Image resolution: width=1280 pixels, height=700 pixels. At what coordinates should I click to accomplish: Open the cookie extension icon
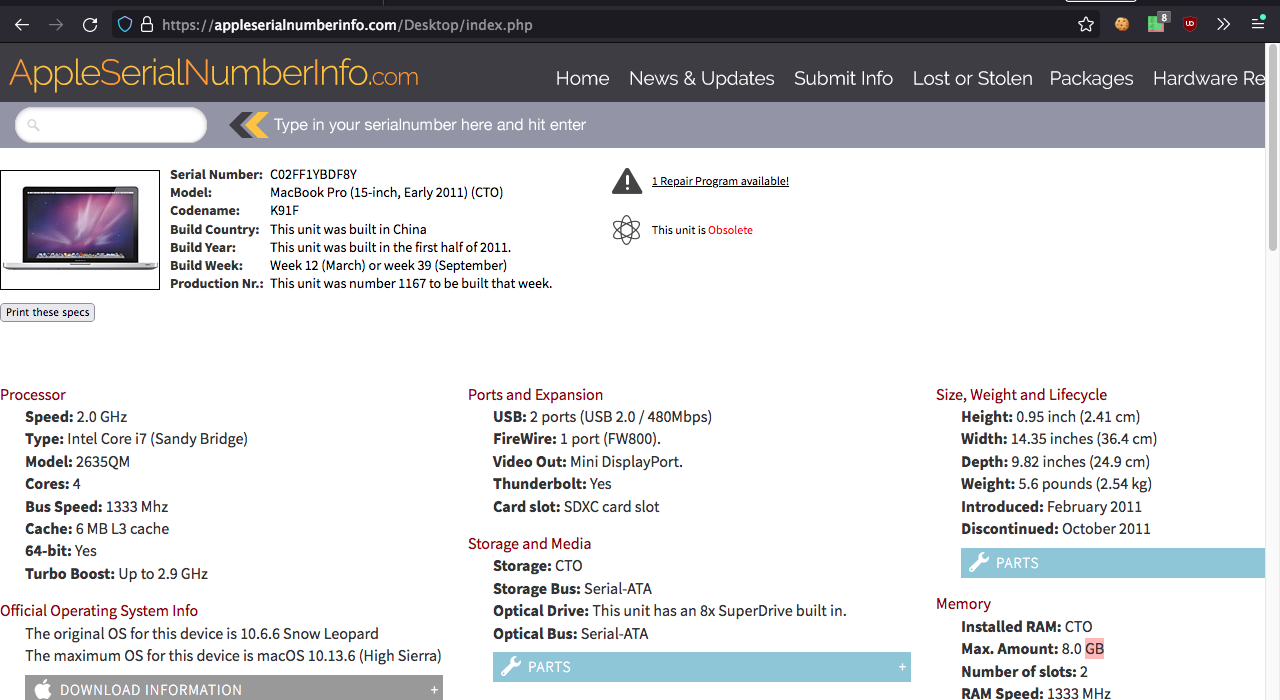click(1122, 24)
